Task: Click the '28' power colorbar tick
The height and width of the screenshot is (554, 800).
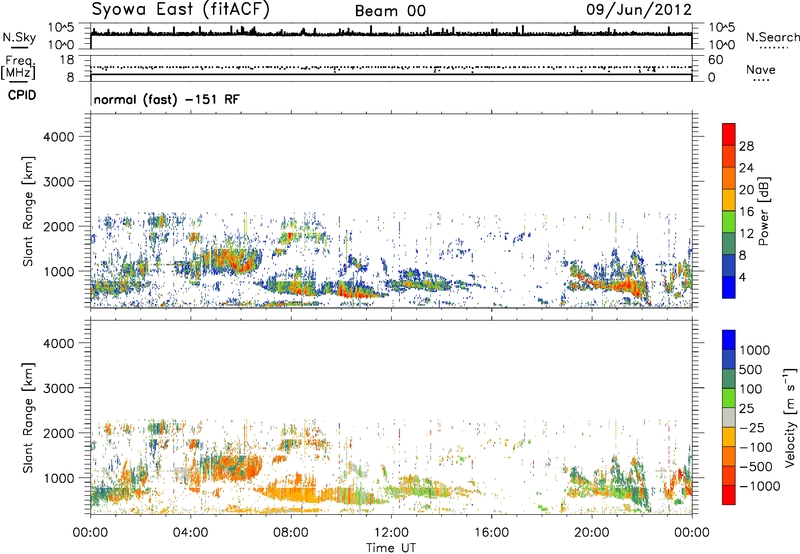Action: click(746, 146)
